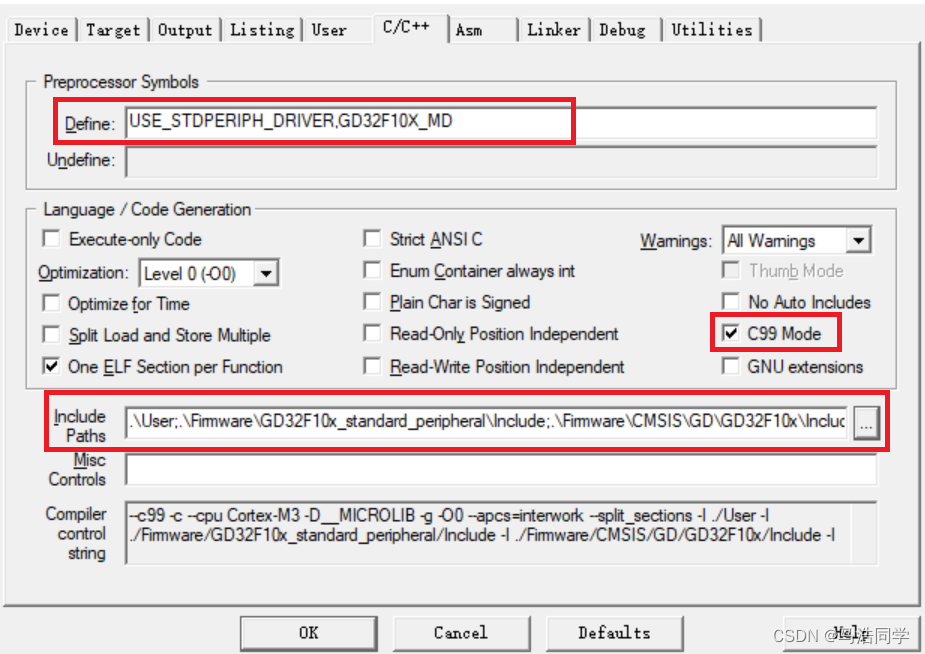Image resolution: width=925 pixels, height=654 pixels.
Task: Switch to the Device tab
Action: [x=41, y=30]
